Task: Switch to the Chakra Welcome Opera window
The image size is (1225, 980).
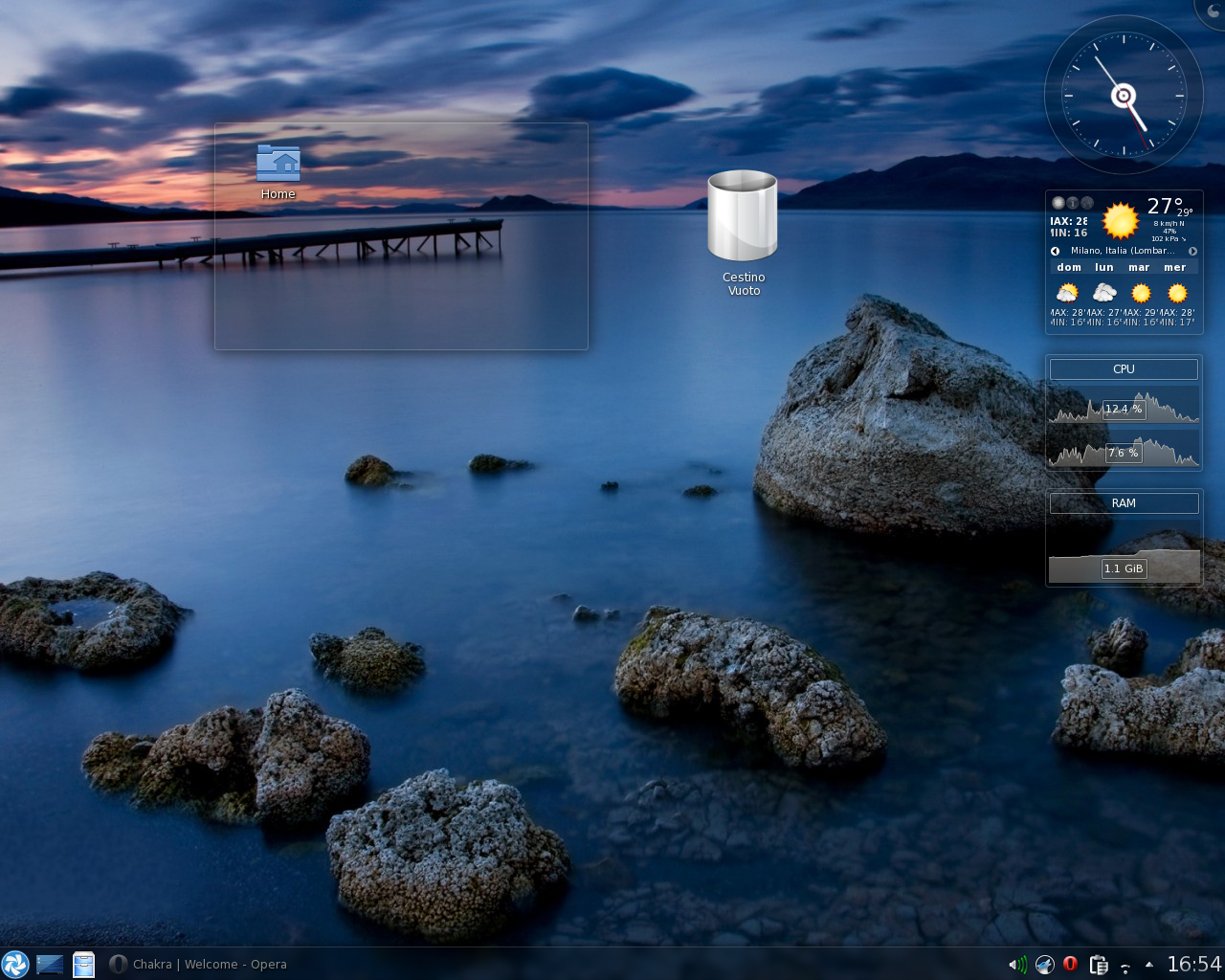Action: [198, 964]
